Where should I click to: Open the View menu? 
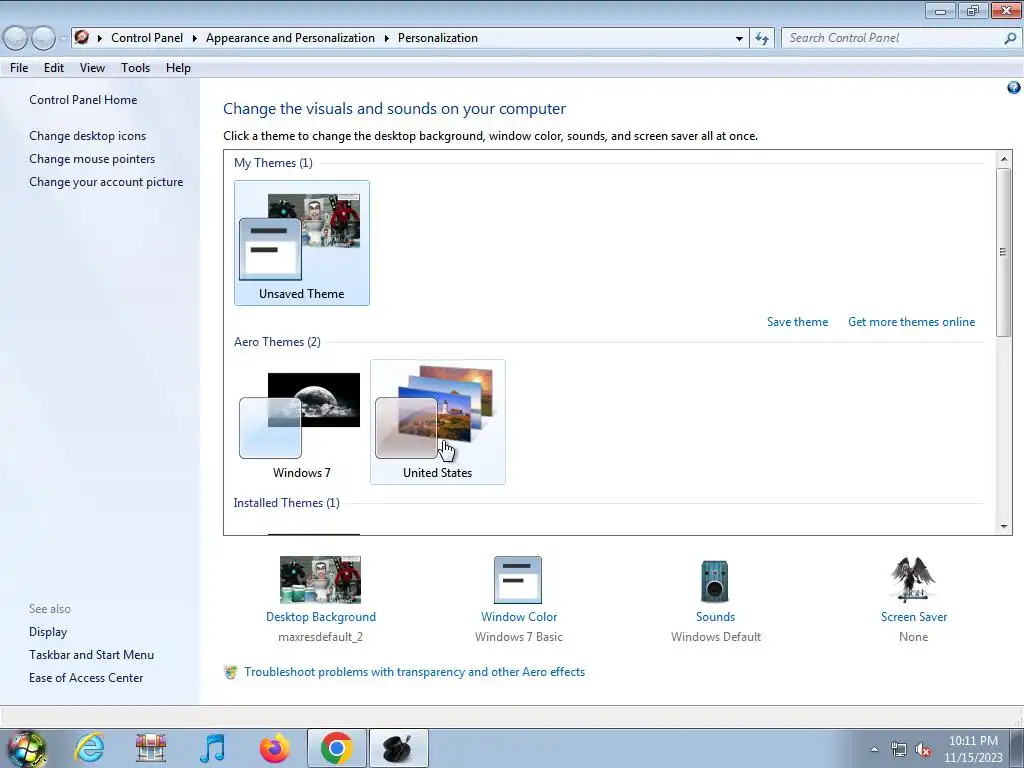[x=92, y=68]
